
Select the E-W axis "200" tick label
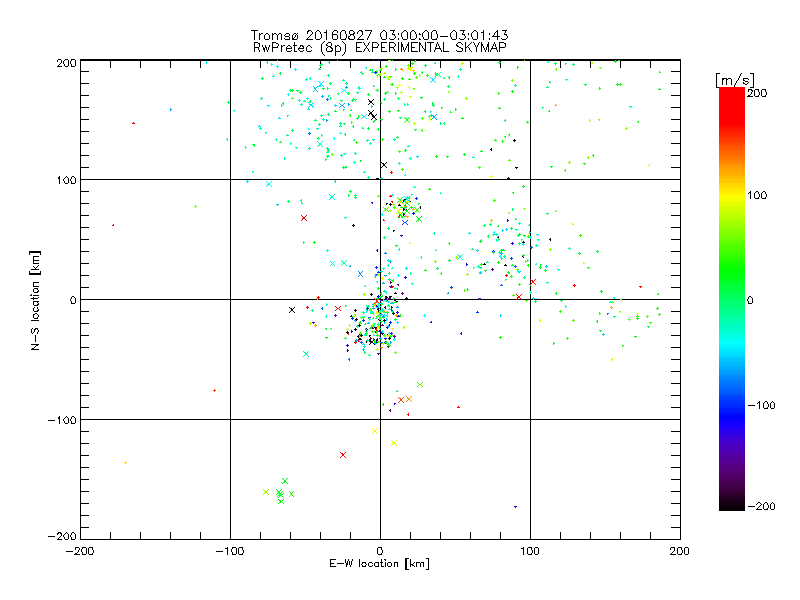point(680,551)
